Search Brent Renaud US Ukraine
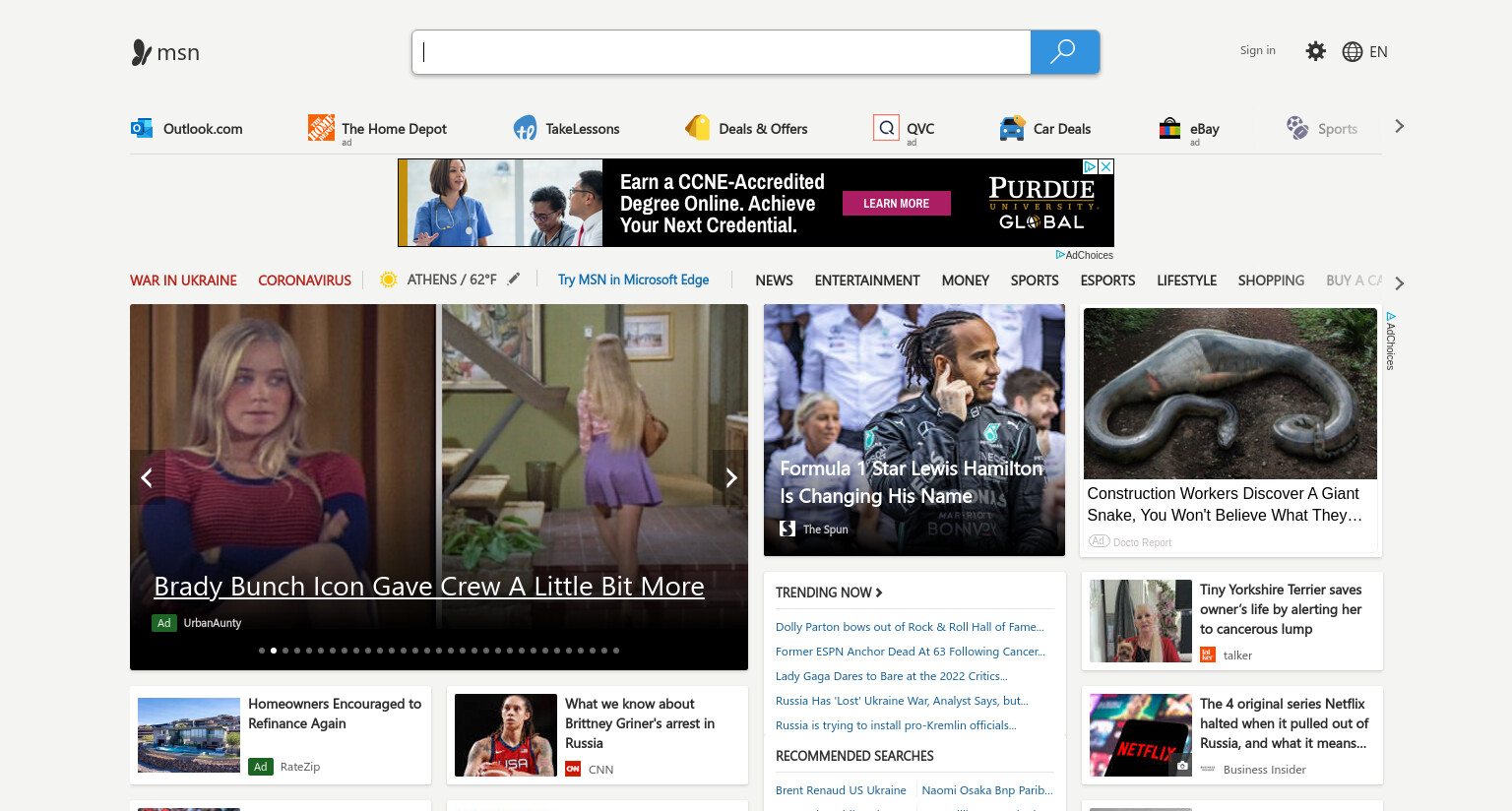 (841, 790)
